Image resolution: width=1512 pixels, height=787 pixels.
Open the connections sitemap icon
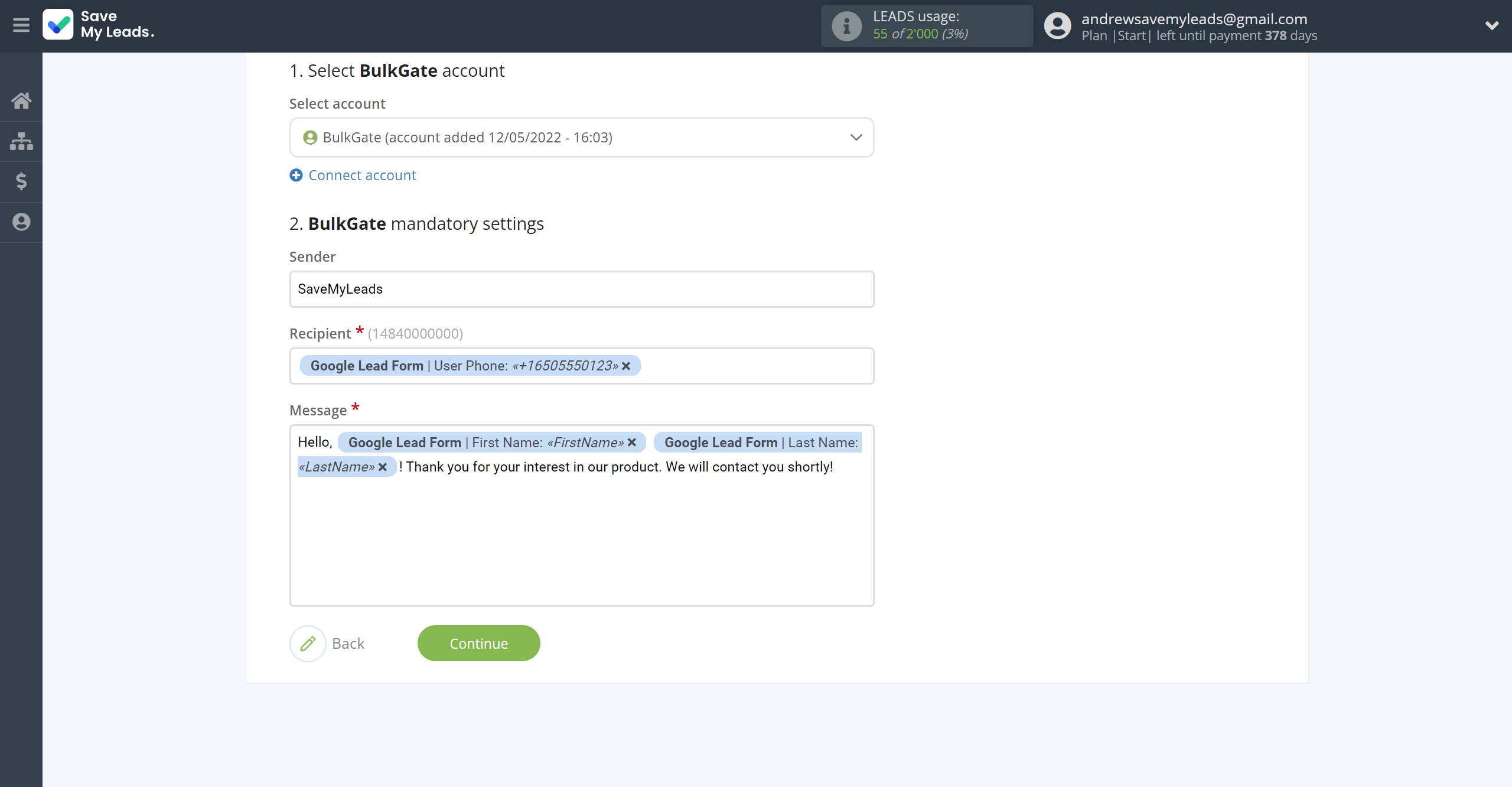click(21, 141)
